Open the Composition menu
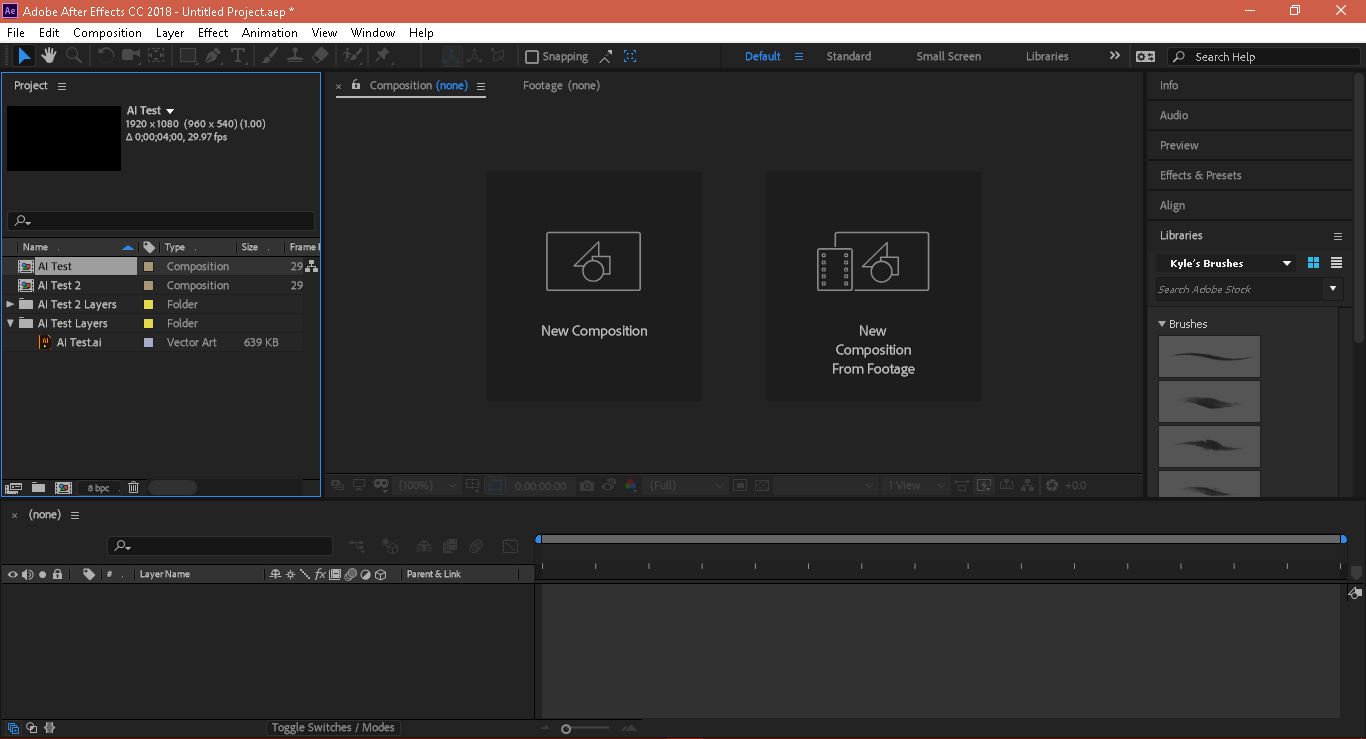This screenshot has width=1366, height=739. pyautogui.click(x=107, y=32)
